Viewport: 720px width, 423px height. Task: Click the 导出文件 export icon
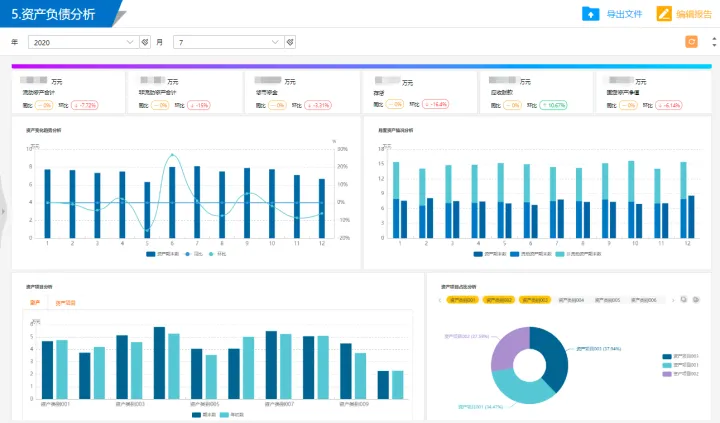(x=591, y=14)
